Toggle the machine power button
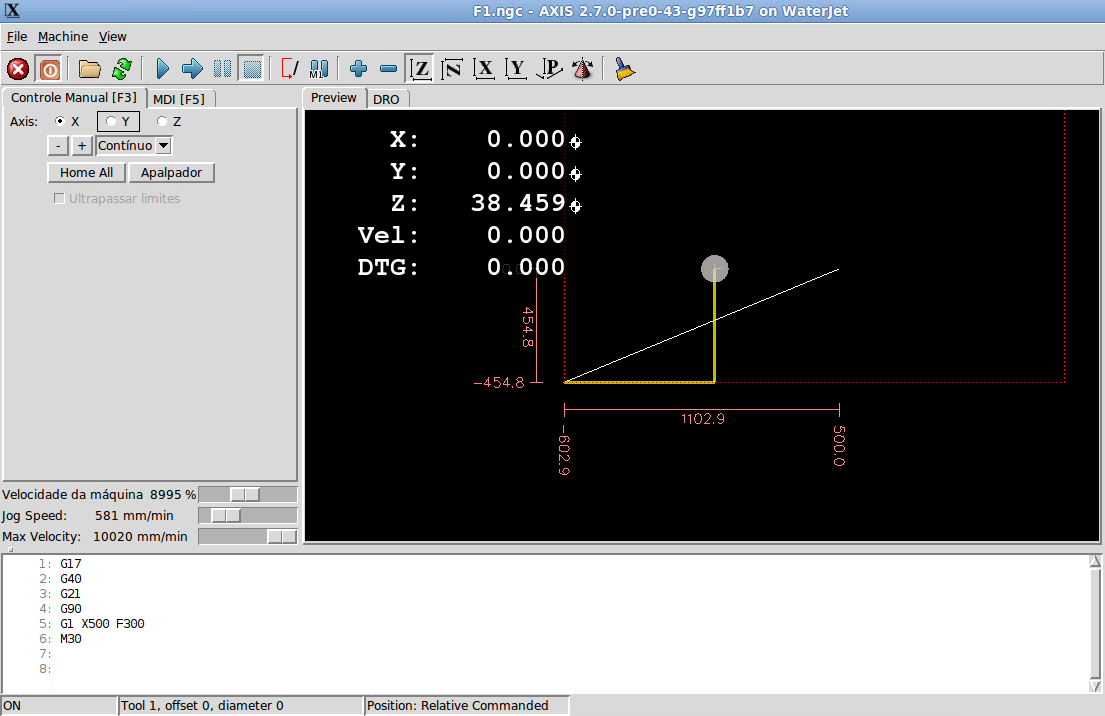 pos(49,69)
